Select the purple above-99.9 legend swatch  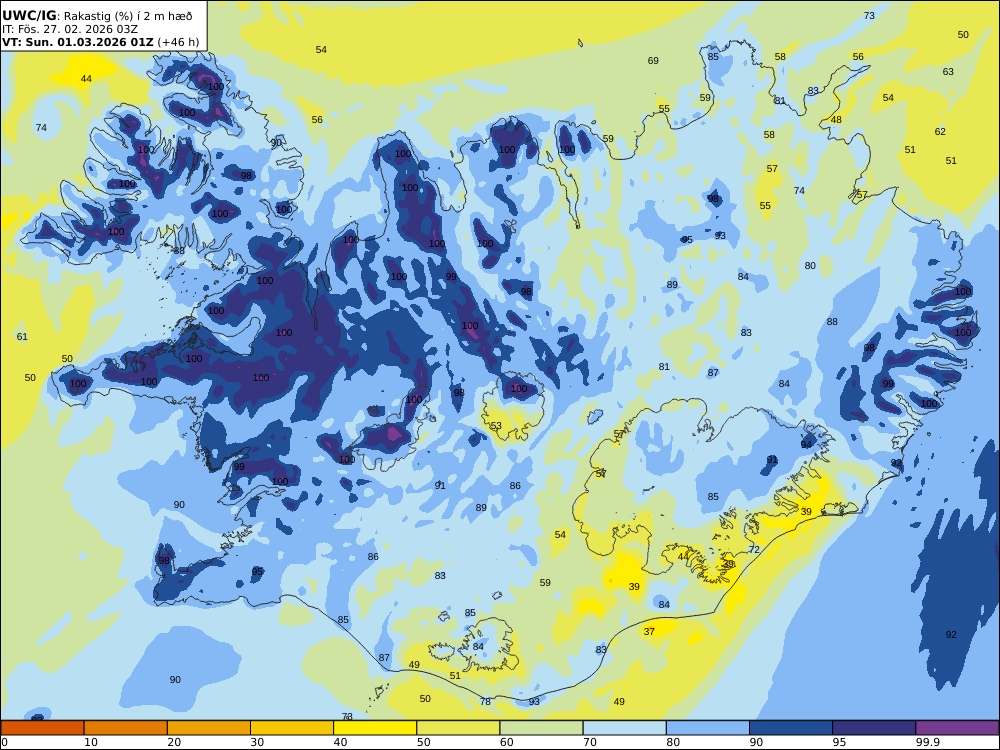pos(957,728)
